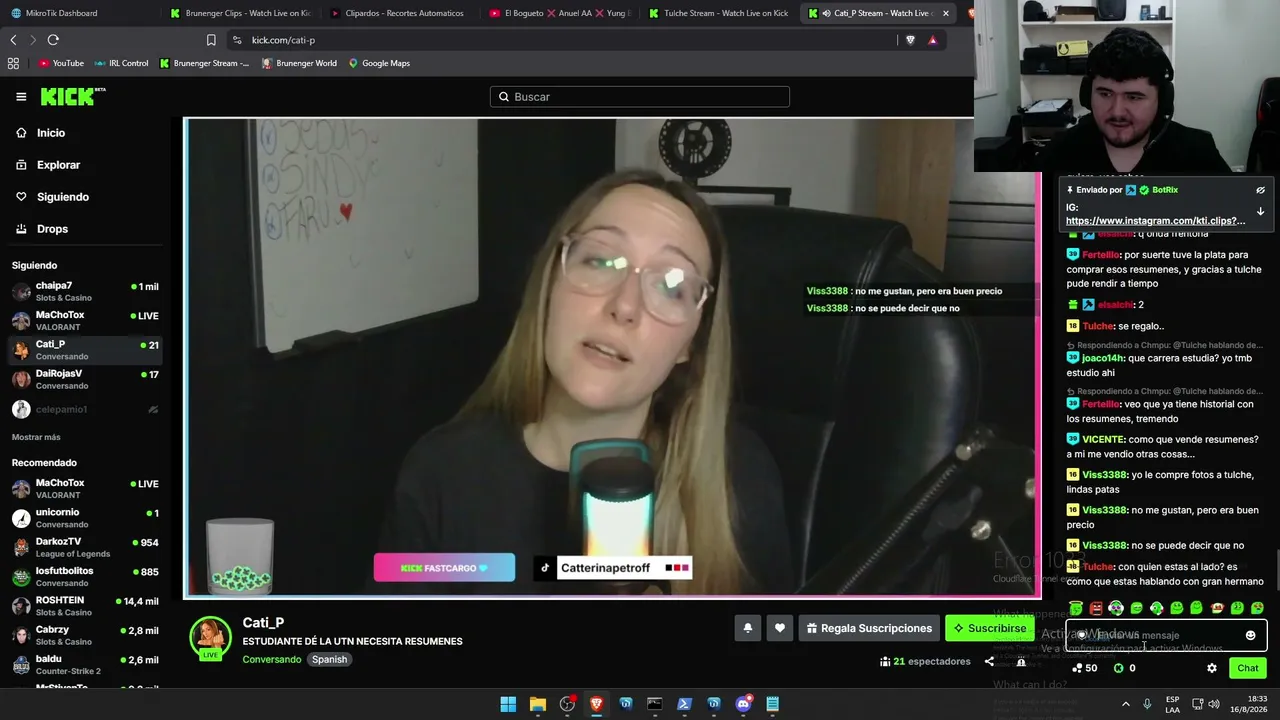
Task: Click the Regala Suscripciones button
Action: [869, 628]
